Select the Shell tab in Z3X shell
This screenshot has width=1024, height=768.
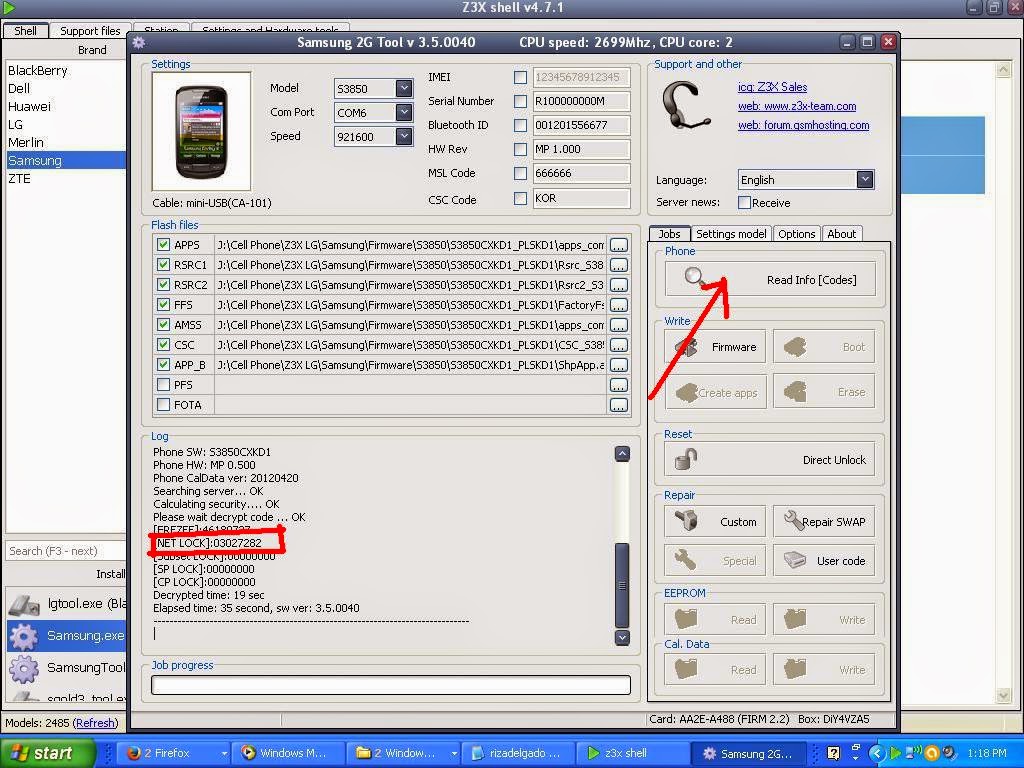25,31
